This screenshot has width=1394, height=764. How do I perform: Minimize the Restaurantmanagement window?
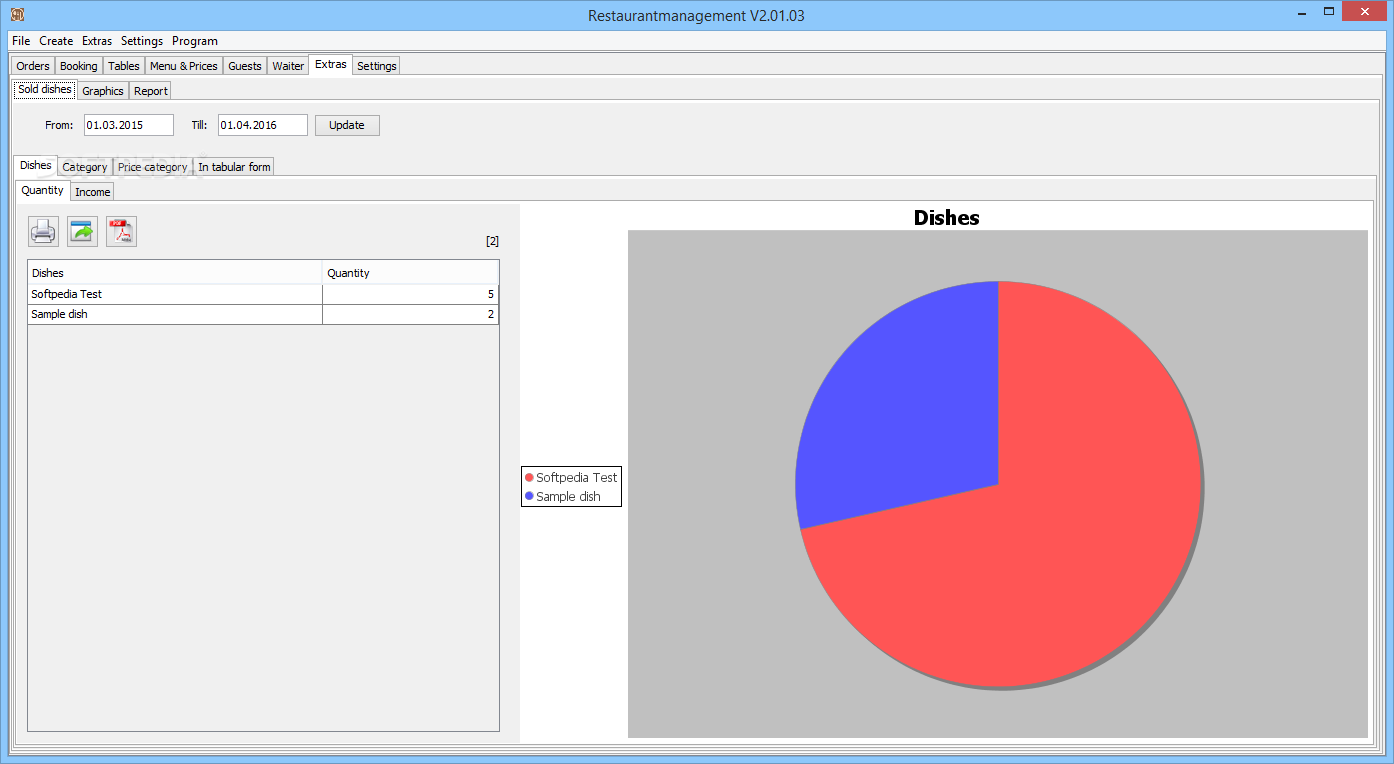pyautogui.click(x=1301, y=13)
